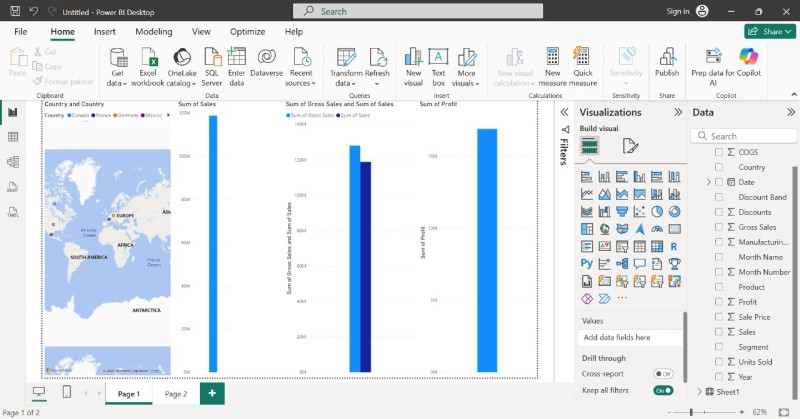Screen dimensions: 800x419
Task: Collapse the Visualizations pane
Action: click(x=678, y=113)
